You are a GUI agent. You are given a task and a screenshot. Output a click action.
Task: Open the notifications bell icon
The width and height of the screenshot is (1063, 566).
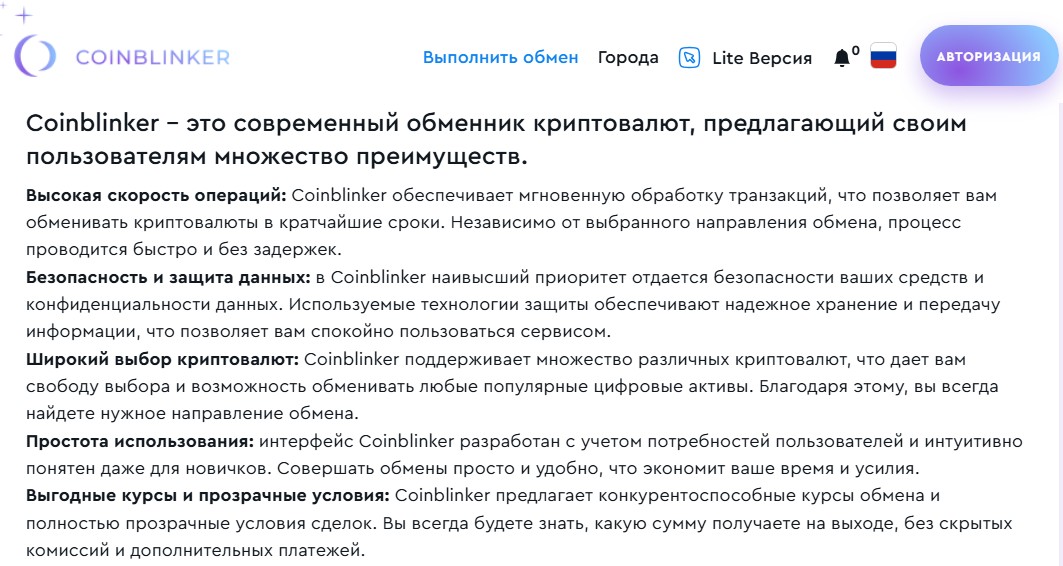[x=841, y=58]
